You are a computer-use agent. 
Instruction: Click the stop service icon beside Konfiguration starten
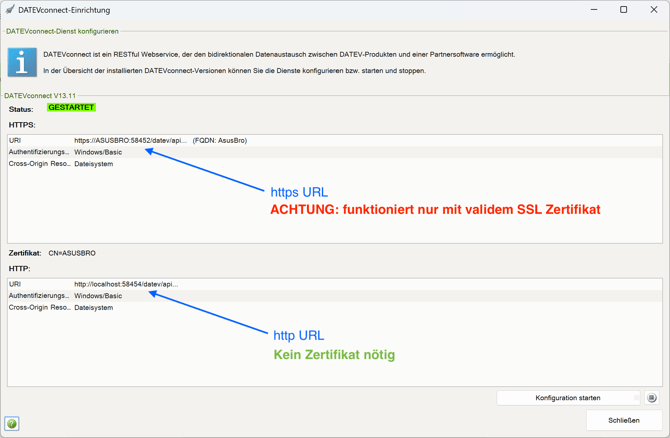point(651,398)
